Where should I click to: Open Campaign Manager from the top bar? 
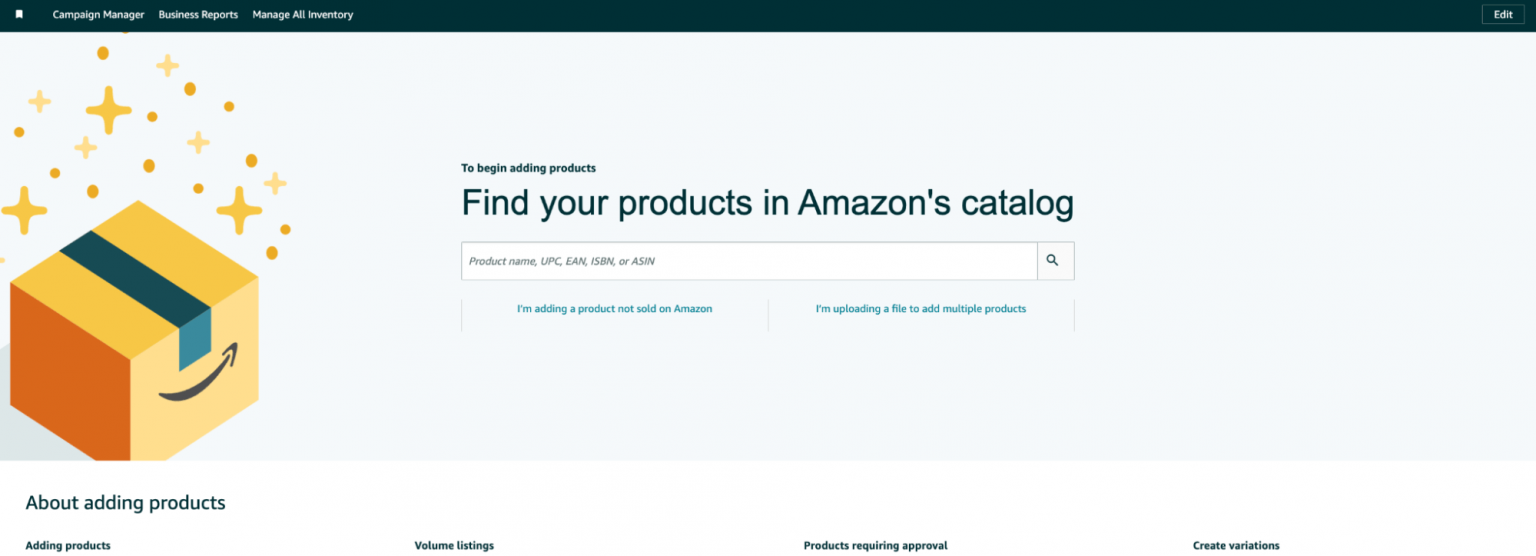tap(98, 15)
